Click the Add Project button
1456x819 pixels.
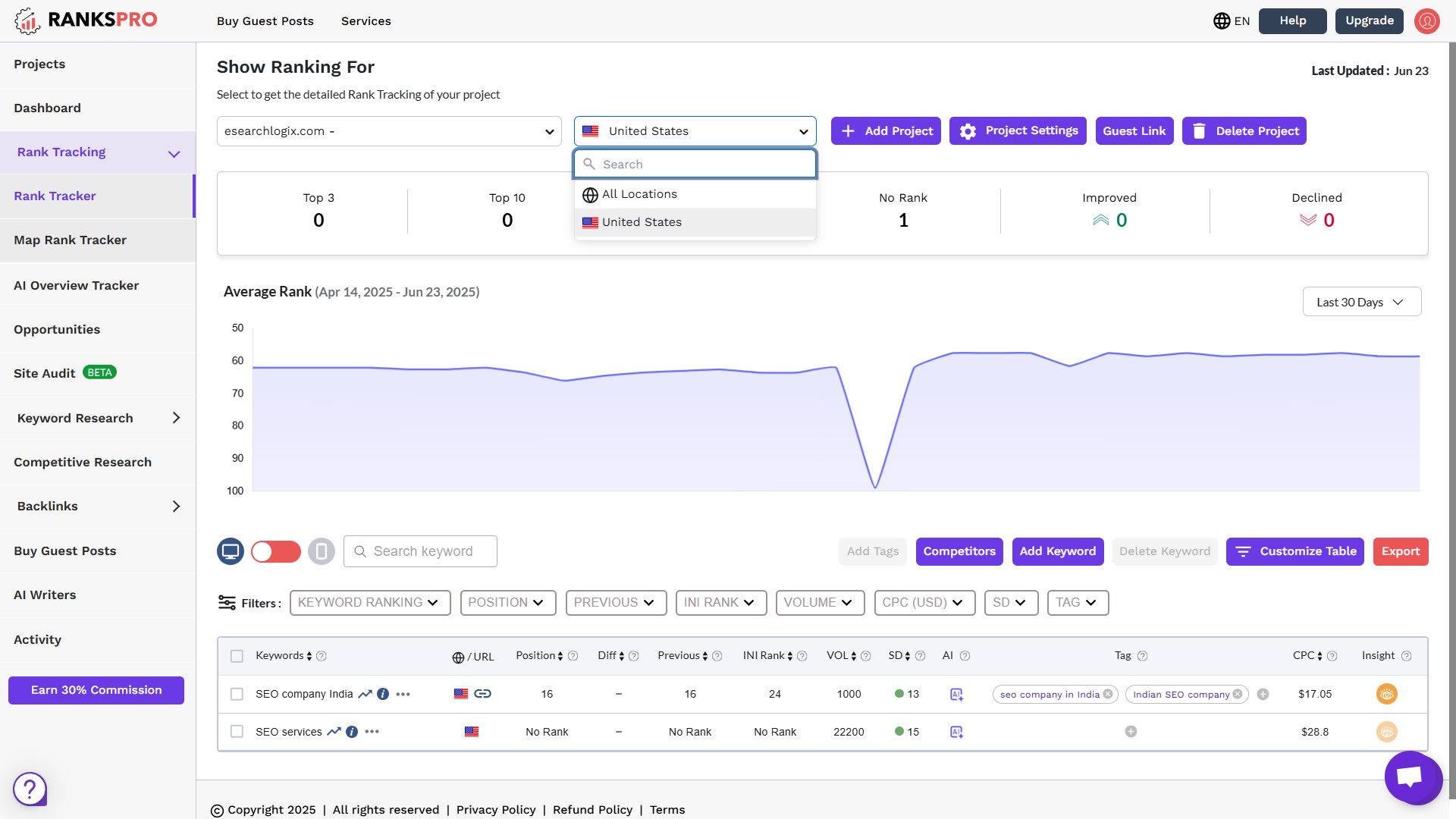coord(886,131)
